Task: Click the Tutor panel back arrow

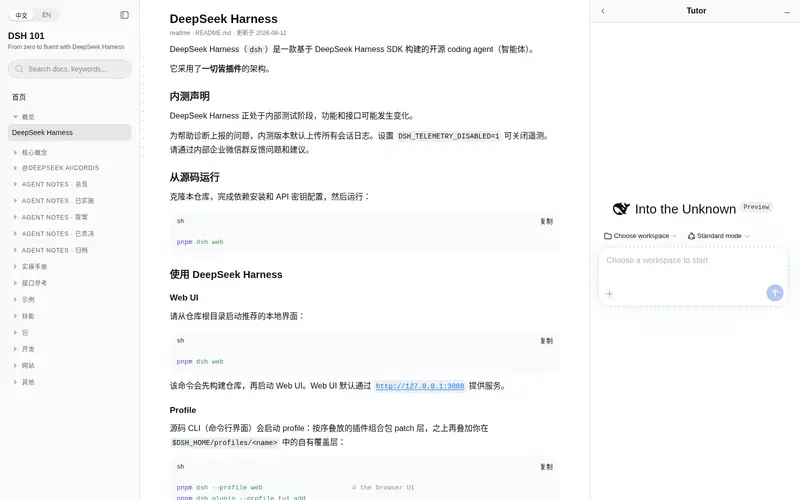Action: 603,11
